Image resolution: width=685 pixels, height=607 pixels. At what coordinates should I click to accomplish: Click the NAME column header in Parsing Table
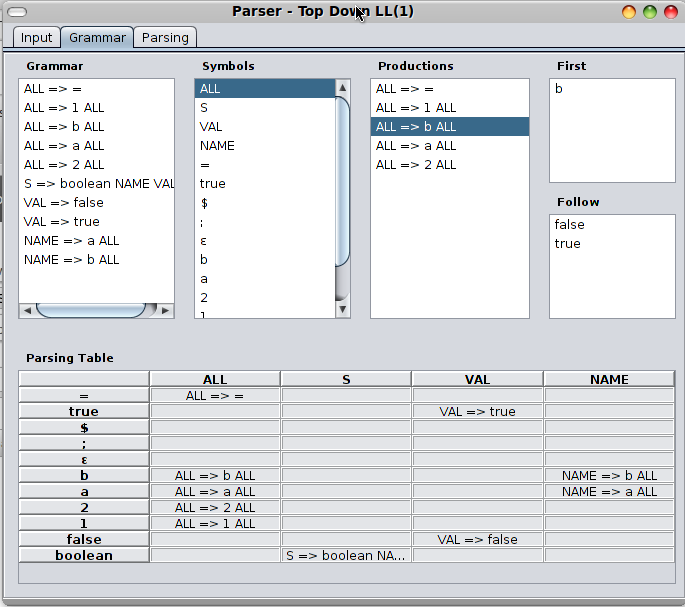[609, 379]
